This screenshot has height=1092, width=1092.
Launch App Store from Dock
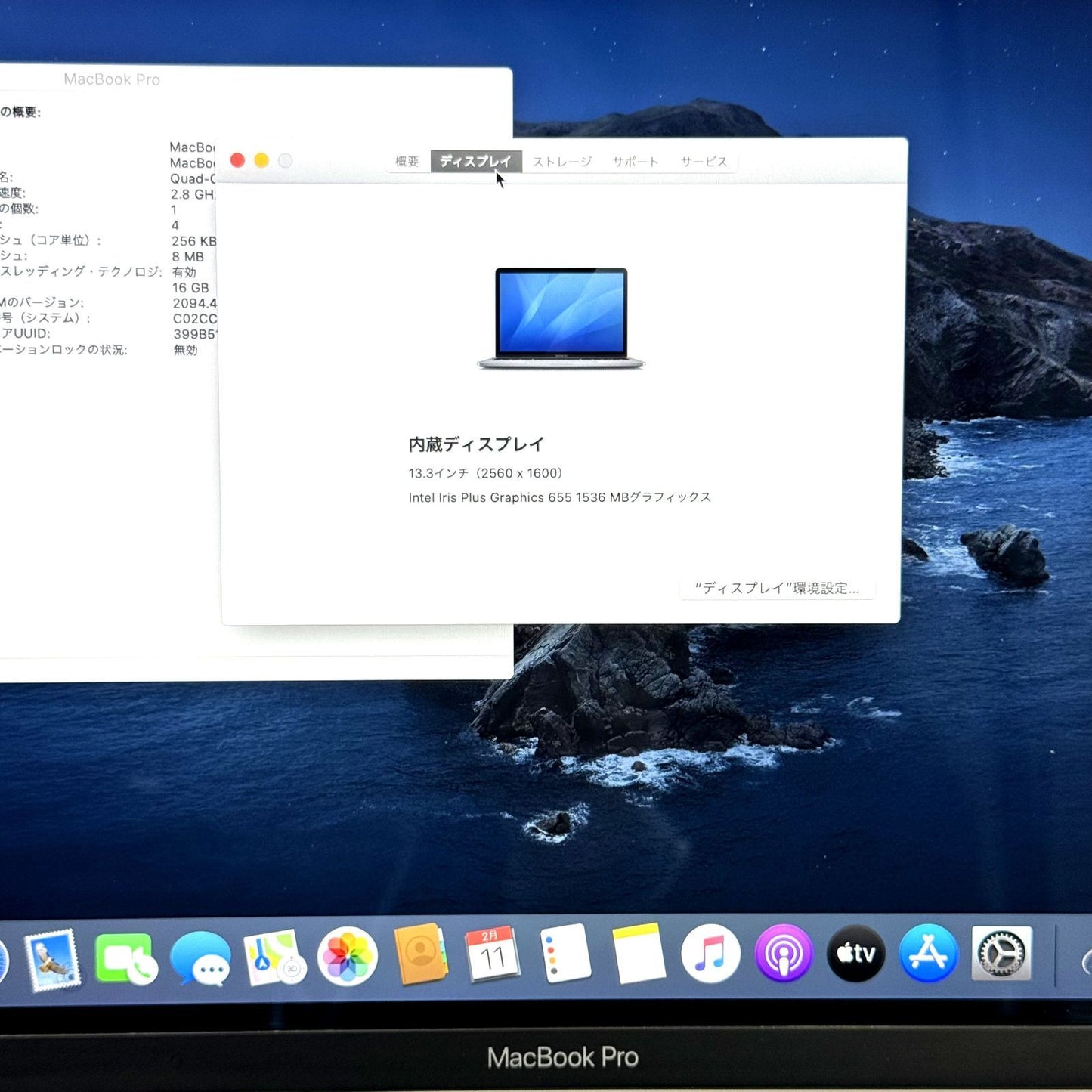click(928, 953)
